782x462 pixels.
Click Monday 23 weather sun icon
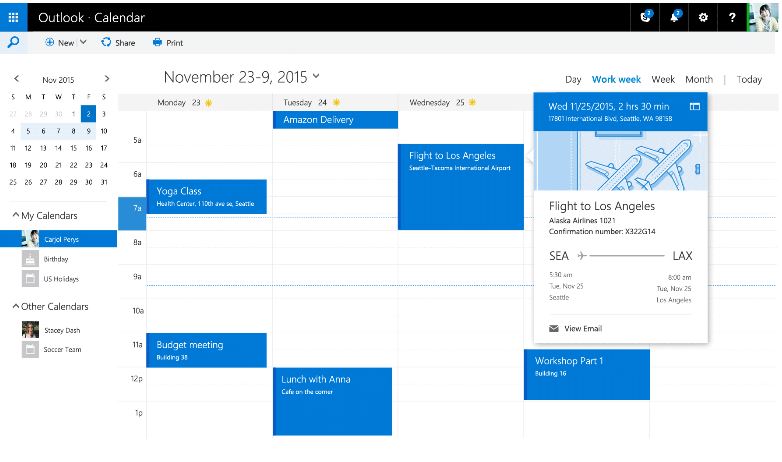208,102
